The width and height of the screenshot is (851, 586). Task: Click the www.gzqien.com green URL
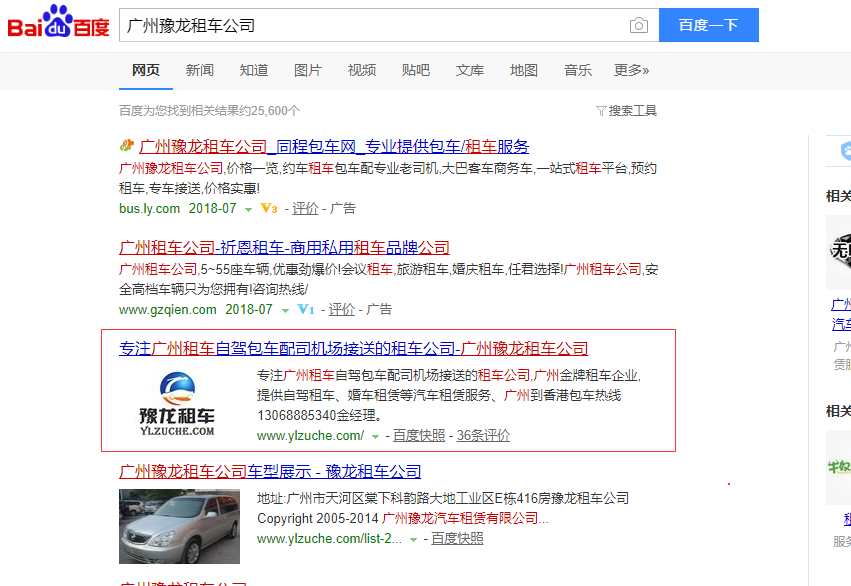(168, 309)
